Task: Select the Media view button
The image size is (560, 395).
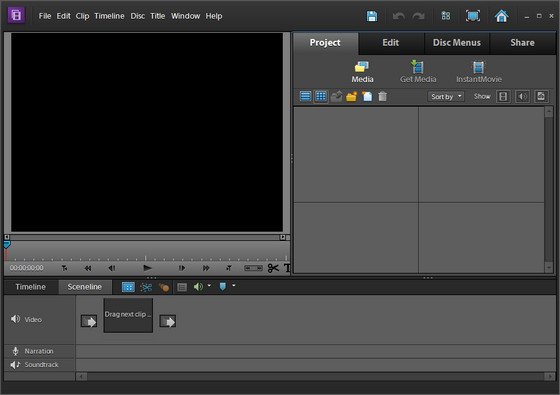Action: point(362,72)
